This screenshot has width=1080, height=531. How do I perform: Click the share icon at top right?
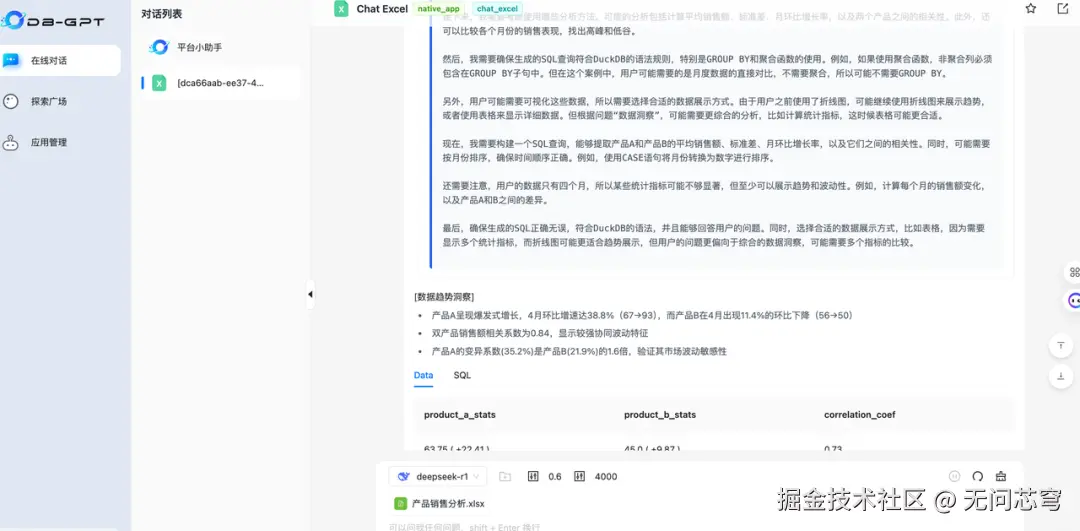point(1062,9)
